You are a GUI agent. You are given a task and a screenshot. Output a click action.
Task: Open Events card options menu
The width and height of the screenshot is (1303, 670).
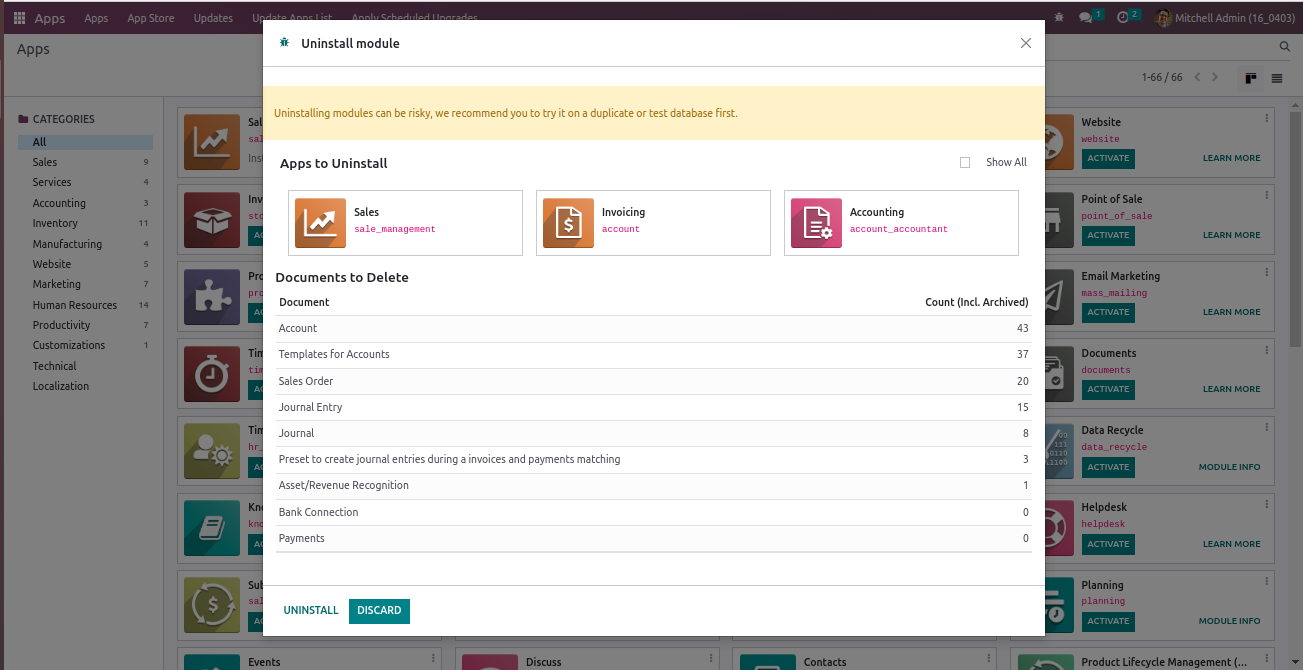(433, 658)
